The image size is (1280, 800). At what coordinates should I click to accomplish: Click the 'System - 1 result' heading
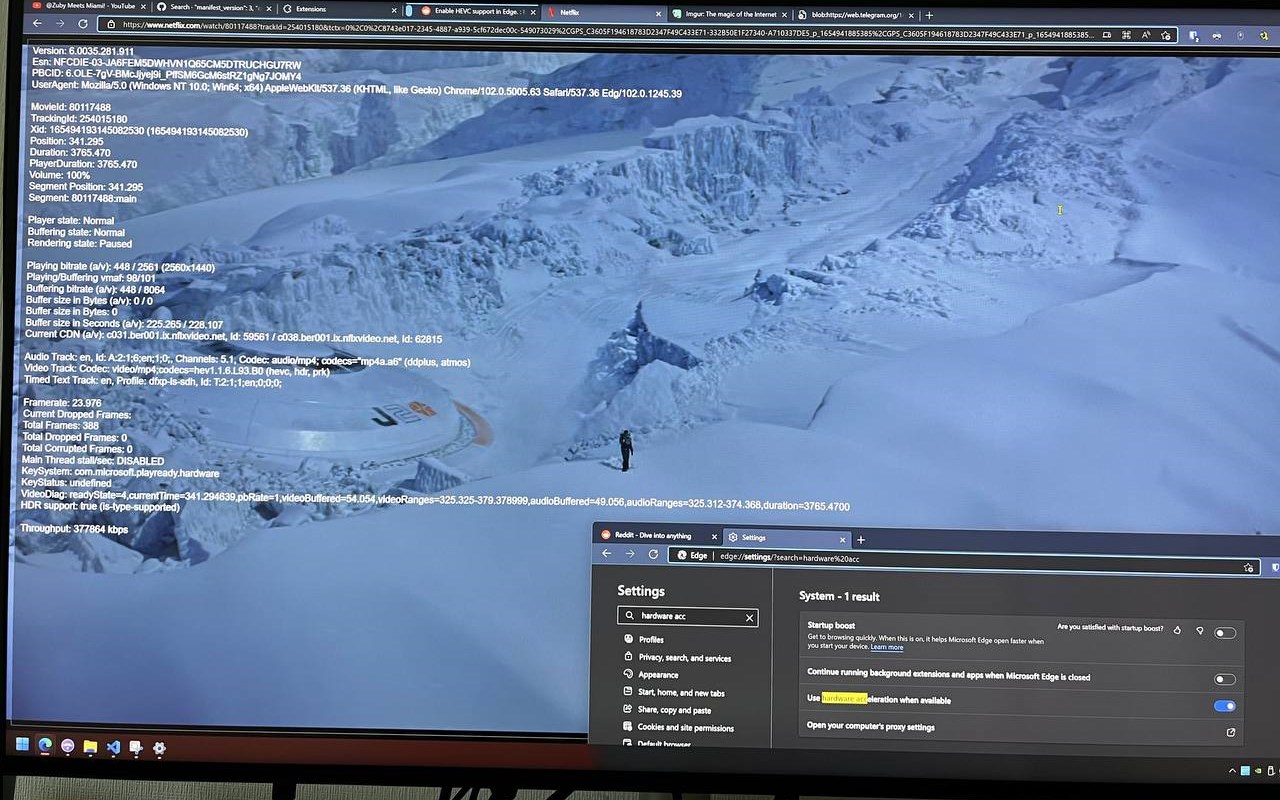[x=839, y=596]
